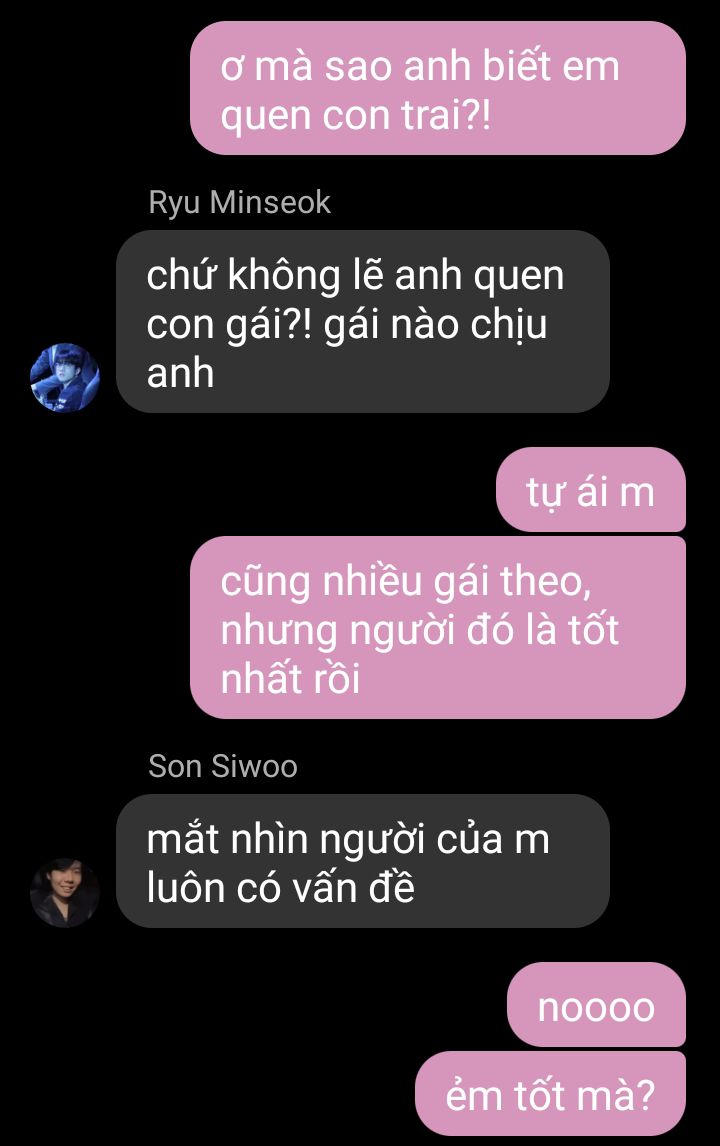Tap the lone word 'anh' ending Minseok's message

[x=180, y=373]
